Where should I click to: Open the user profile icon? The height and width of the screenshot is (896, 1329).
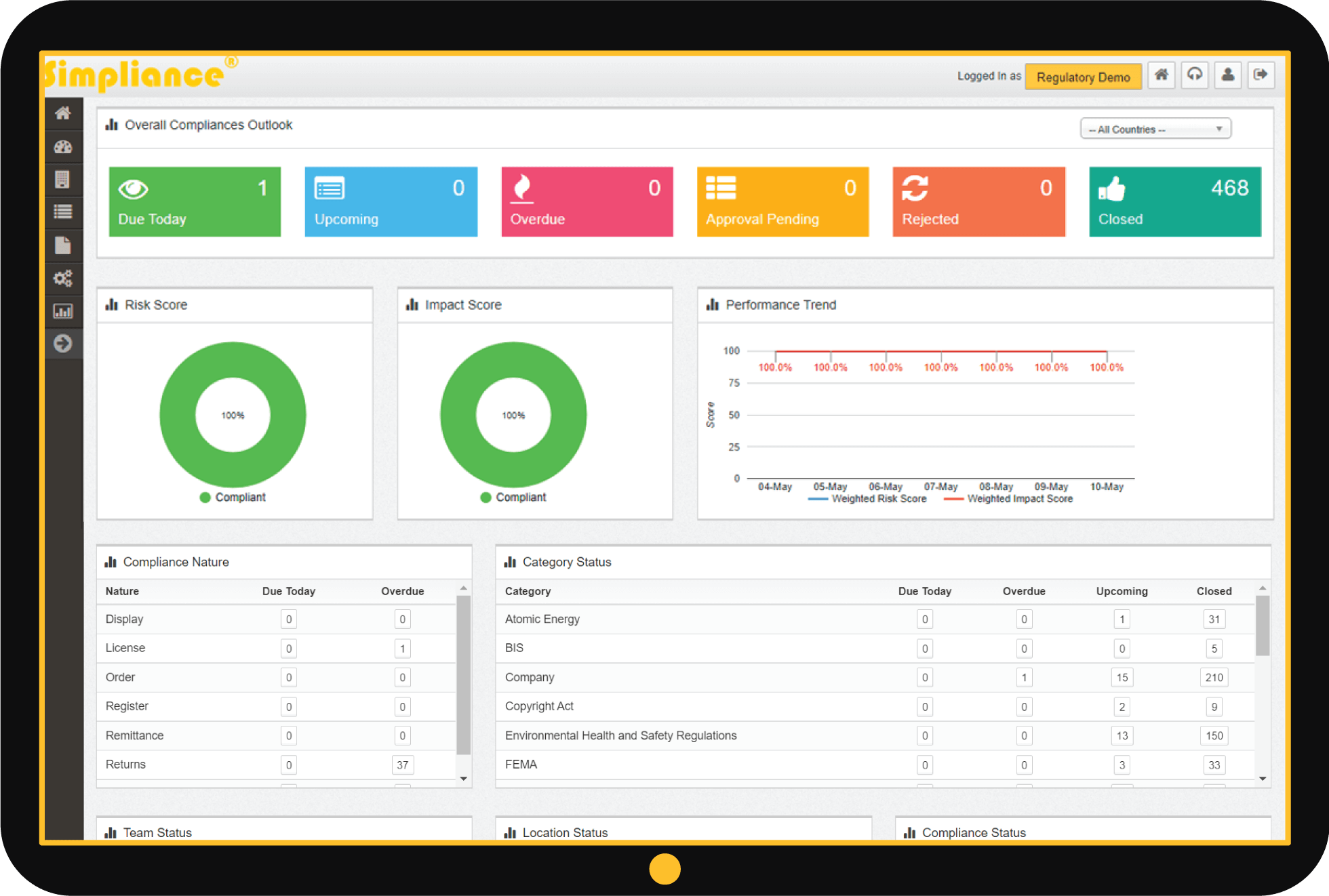(1227, 75)
